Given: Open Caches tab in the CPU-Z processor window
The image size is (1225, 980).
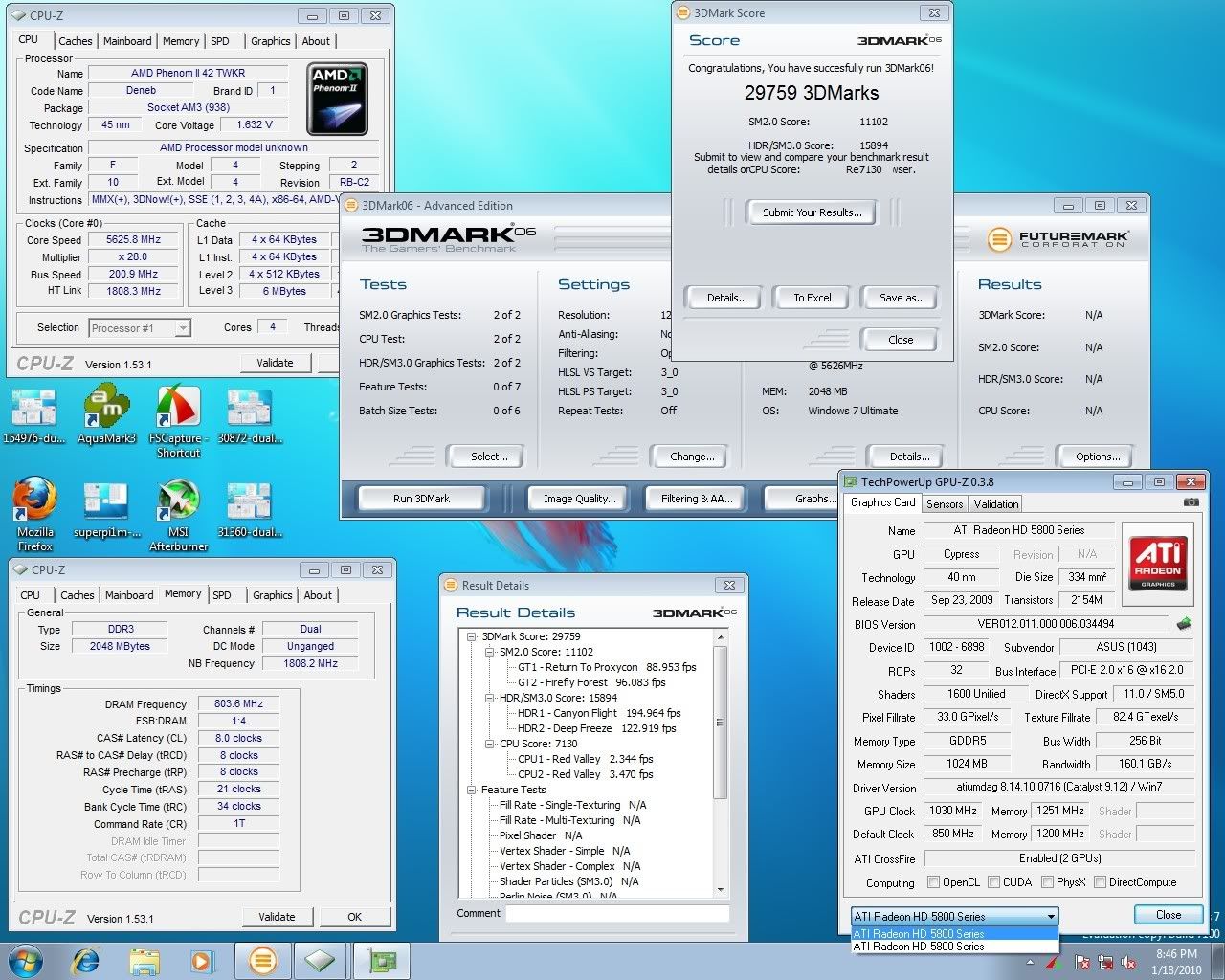Looking at the screenshot, I should coord(76,41).
